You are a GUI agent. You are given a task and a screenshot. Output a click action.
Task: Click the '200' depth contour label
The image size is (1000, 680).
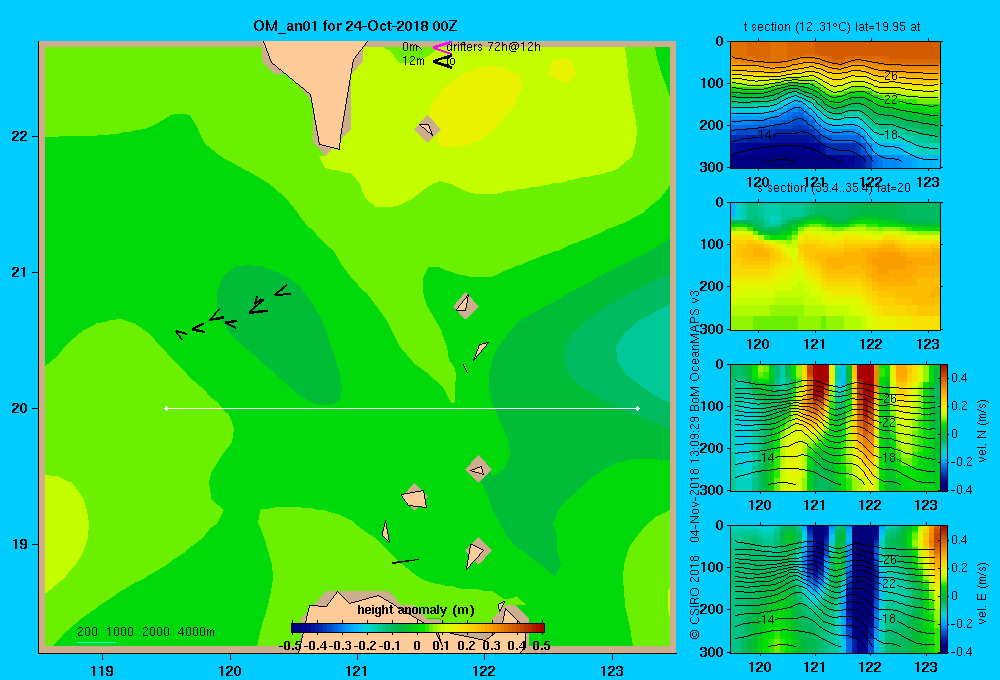click(87, 632)
